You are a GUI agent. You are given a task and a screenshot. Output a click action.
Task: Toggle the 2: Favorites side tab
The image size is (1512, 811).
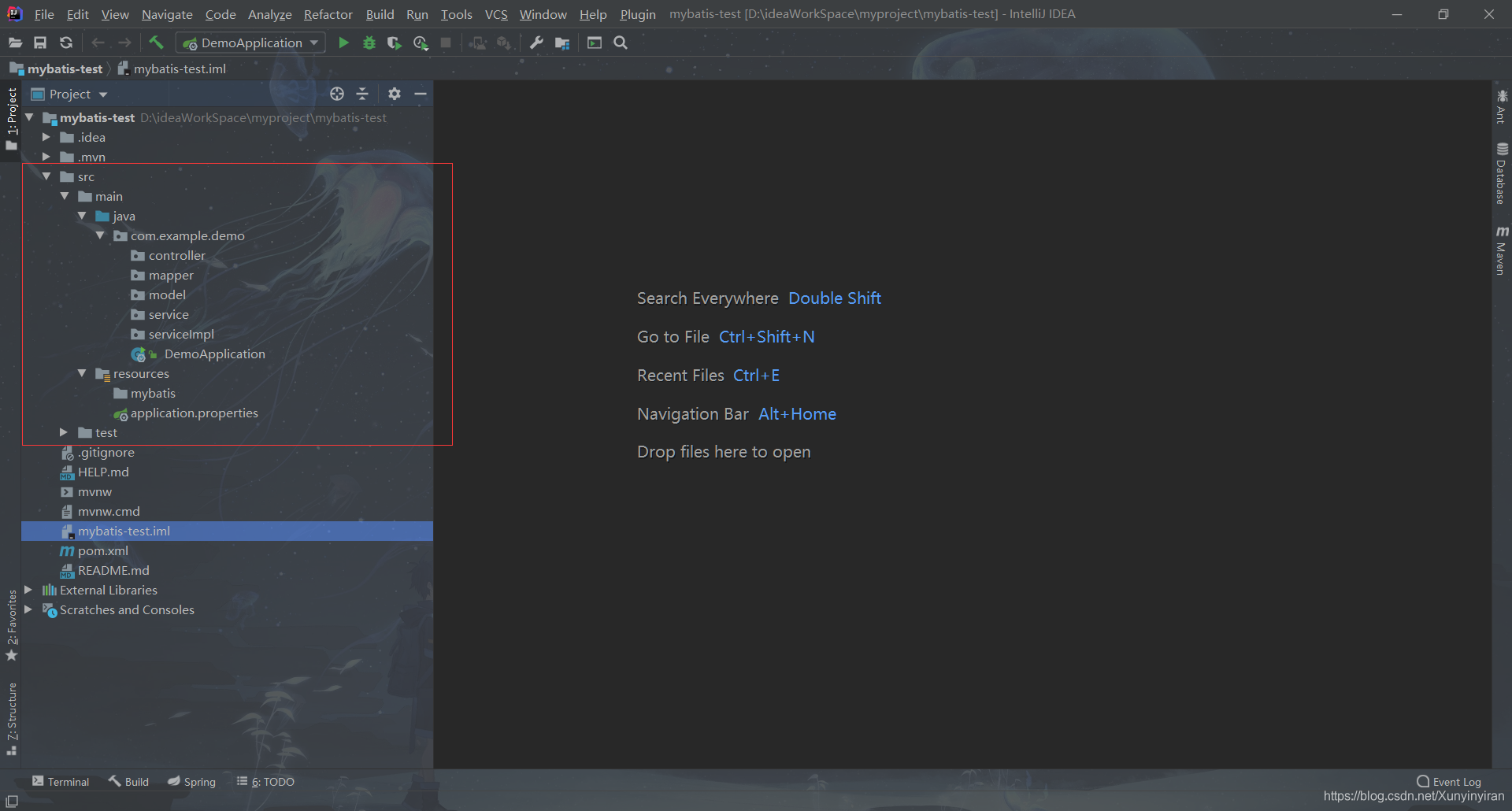click(11, 625)
